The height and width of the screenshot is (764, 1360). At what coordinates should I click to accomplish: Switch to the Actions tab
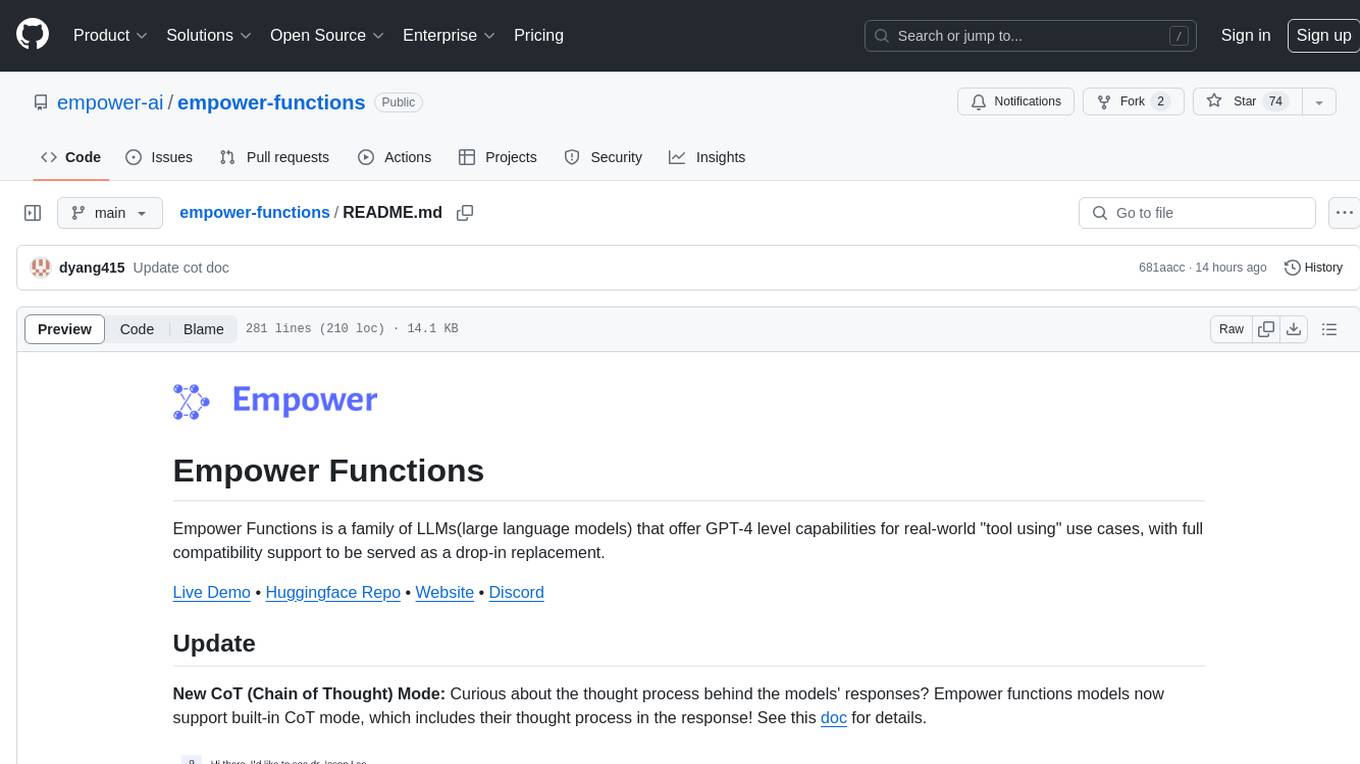coord(395,157)
